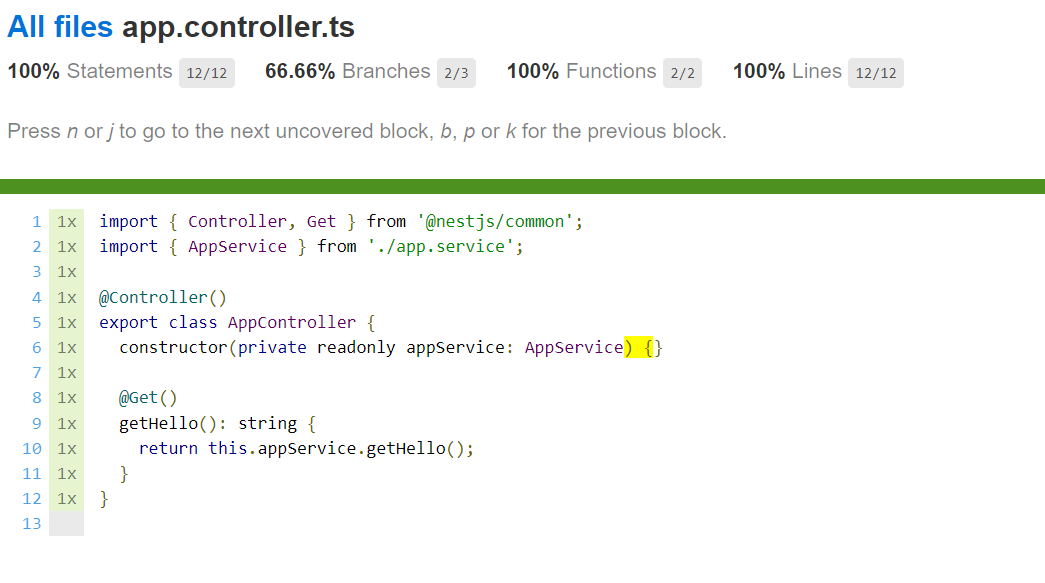Select line number 1 in gutter
This screenshot has width=1045, height=583.
point(37,222)
